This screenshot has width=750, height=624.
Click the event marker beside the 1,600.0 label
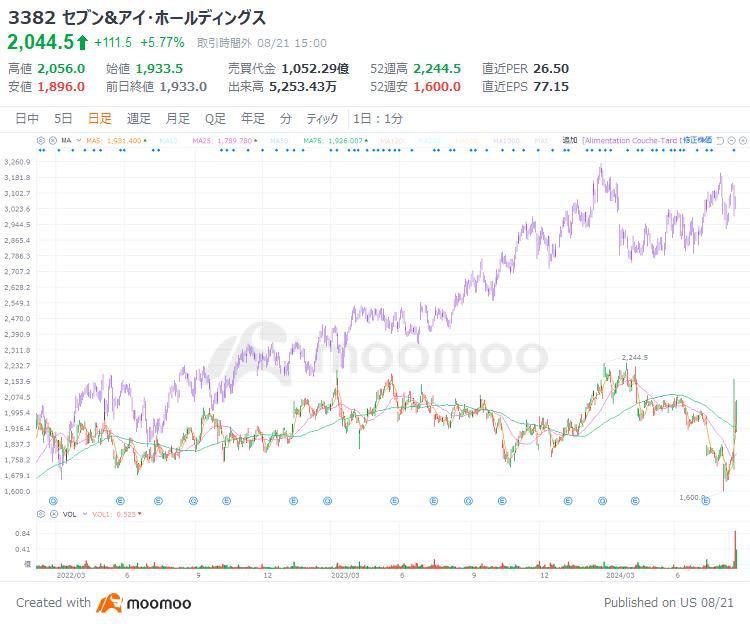[706, 501]
